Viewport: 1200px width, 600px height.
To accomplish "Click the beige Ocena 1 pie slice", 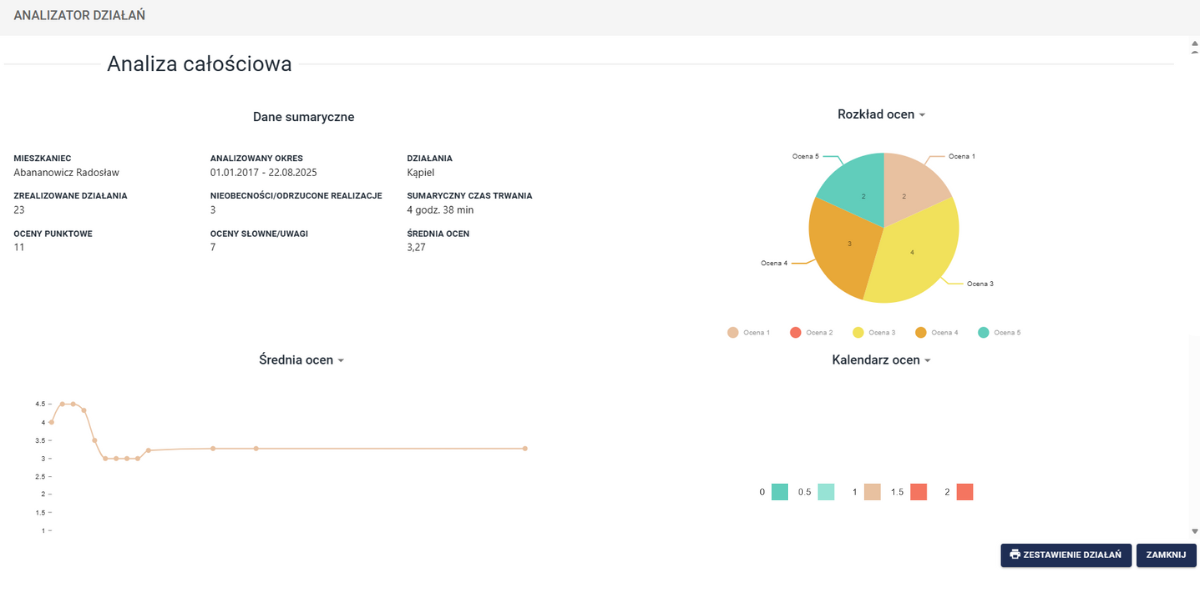I will (912, 183).
